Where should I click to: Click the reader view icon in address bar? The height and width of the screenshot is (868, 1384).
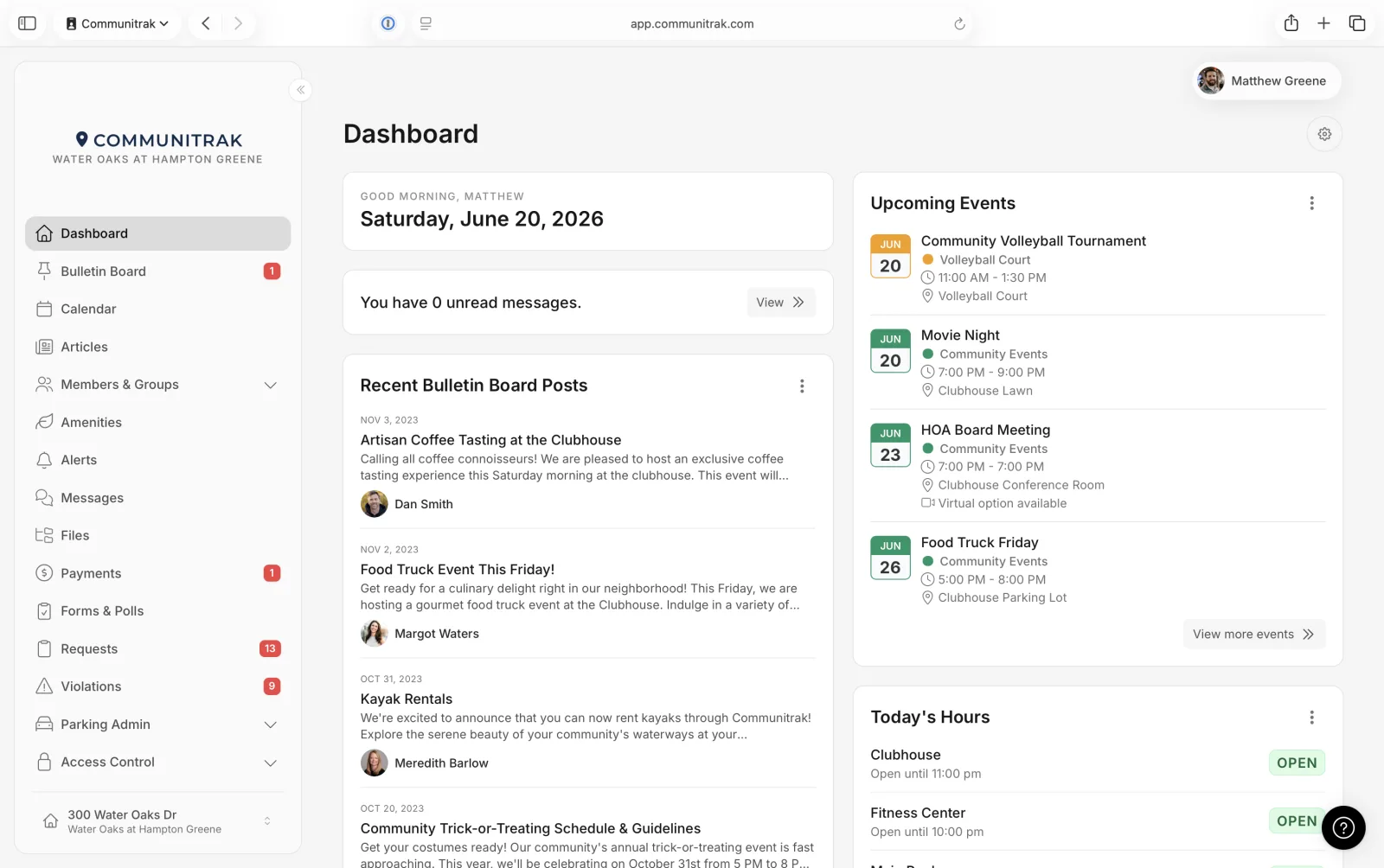426,23
